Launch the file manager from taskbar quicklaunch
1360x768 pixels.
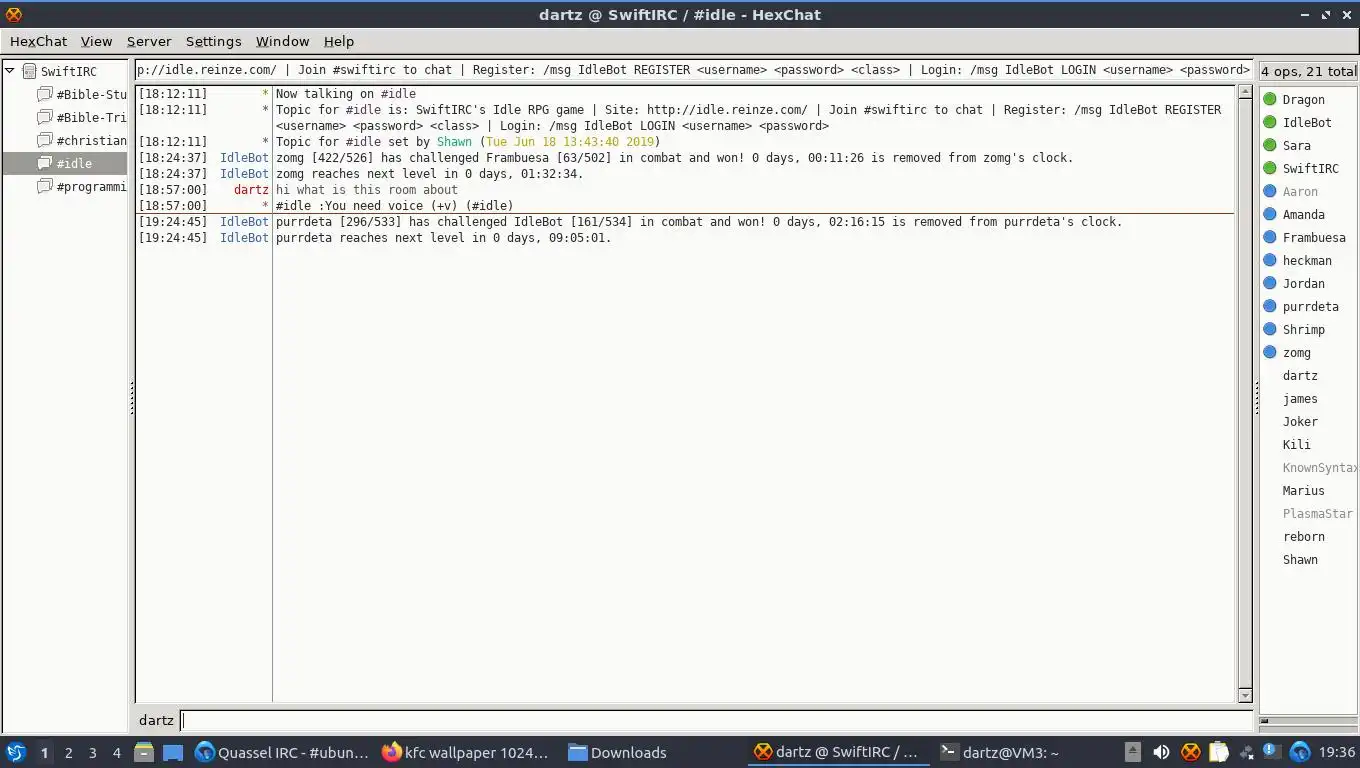tap(144, 752)
